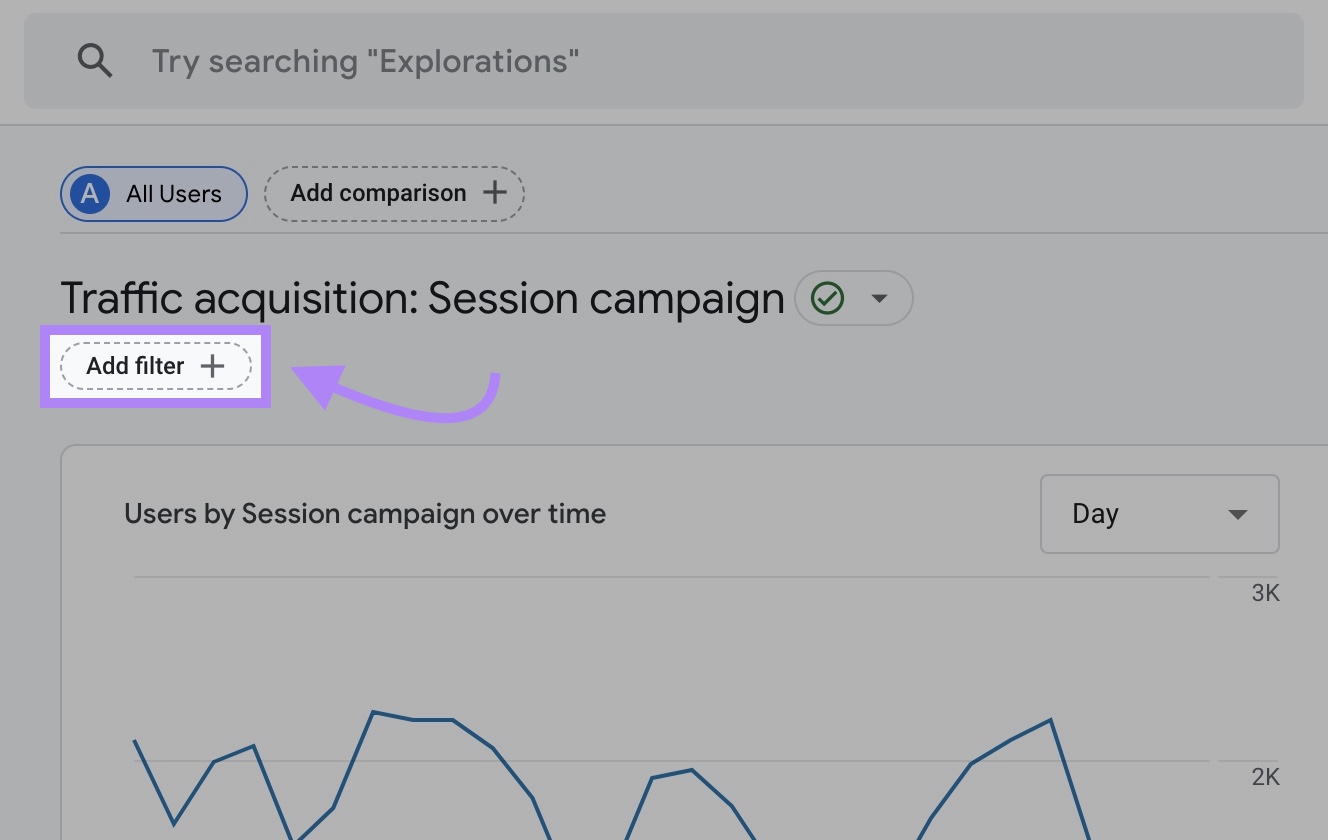Image resolution: width=1328 pixels, height=840 pixels.
Task: Select the Traffic acquisition report heading
Action: tap(420, 297)
